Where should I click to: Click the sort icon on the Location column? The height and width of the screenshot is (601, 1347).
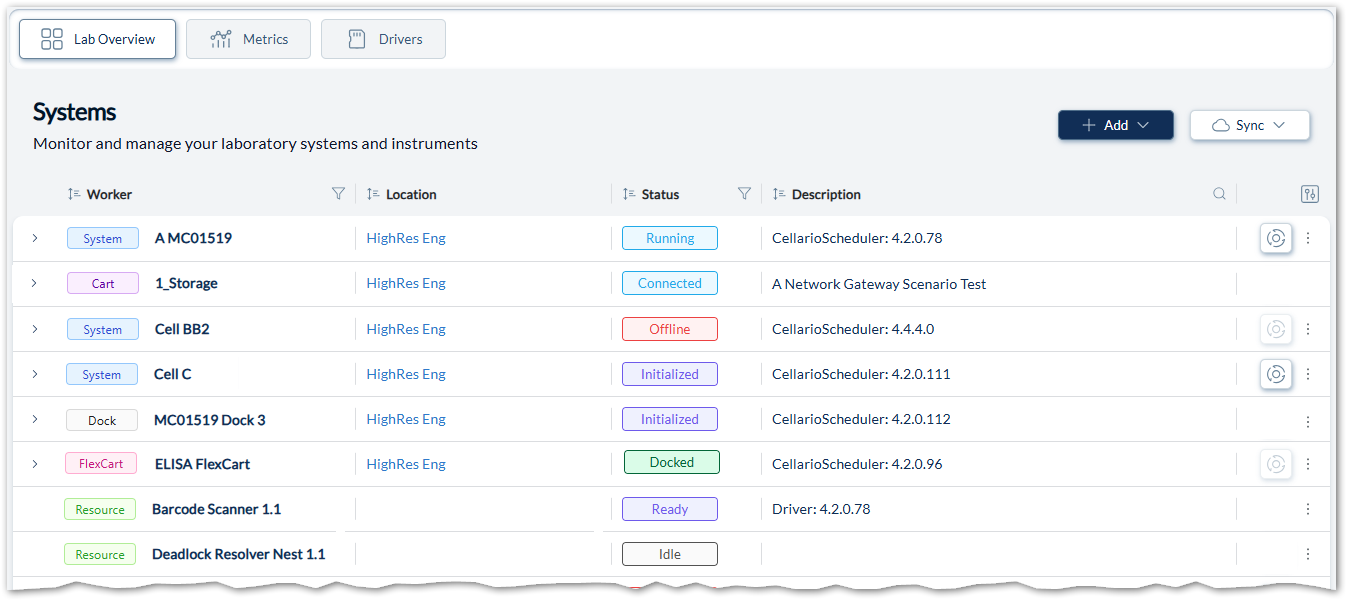[x=370, y=193]
